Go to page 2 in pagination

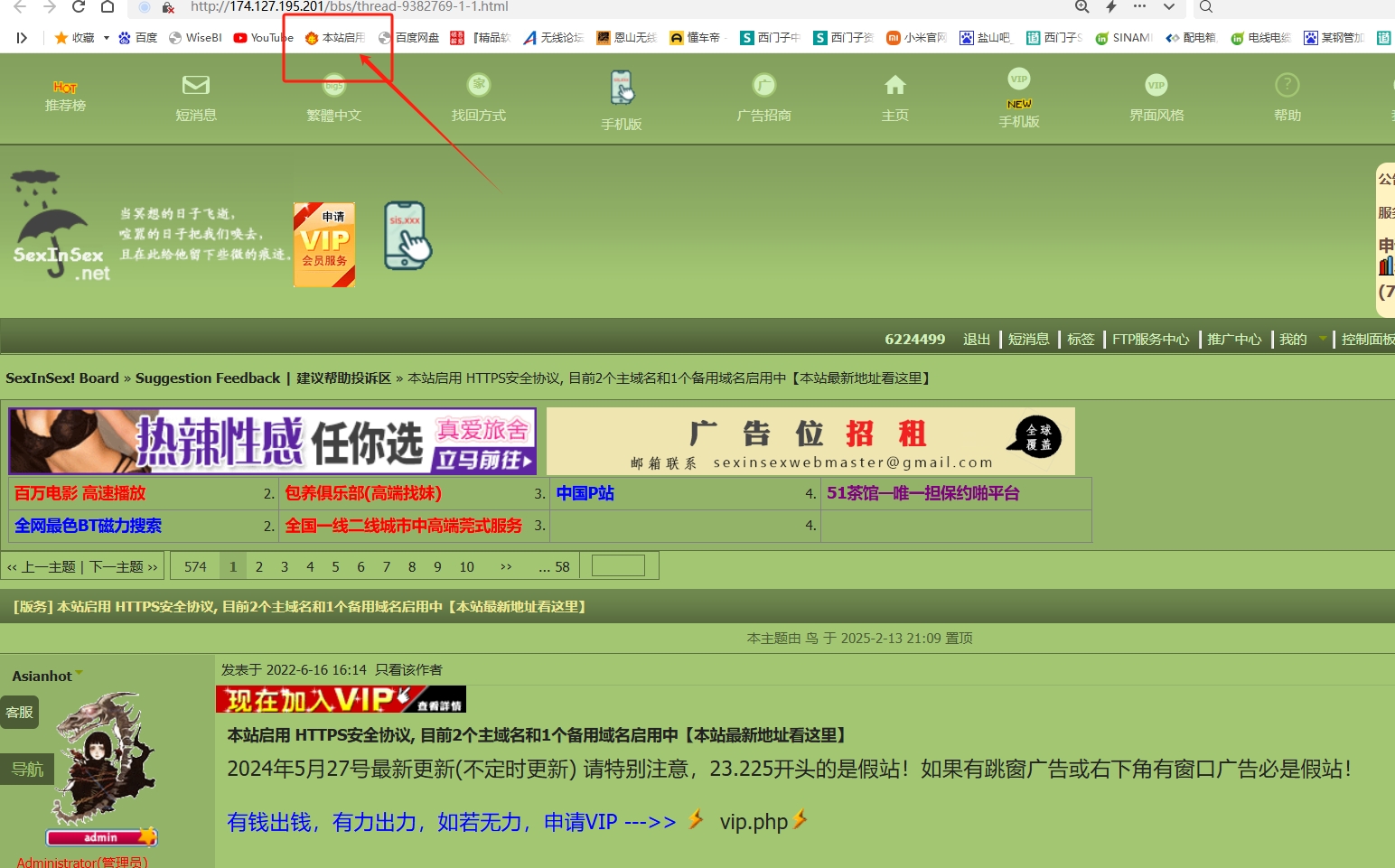(259, 567)
